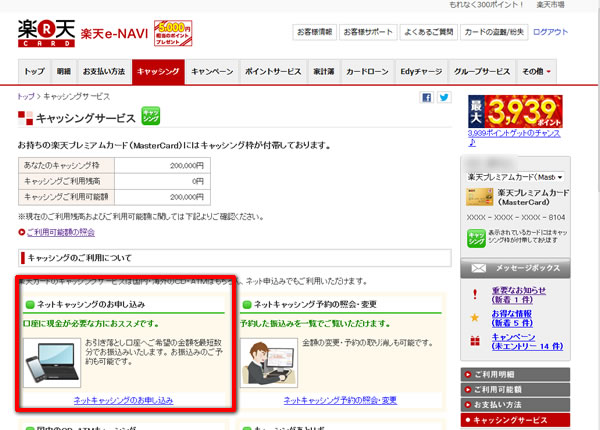Image resolution: width=600 pixels, height=430 pixels.
Task: Click トップ breadcrumb link
Action: click(26, 96)
